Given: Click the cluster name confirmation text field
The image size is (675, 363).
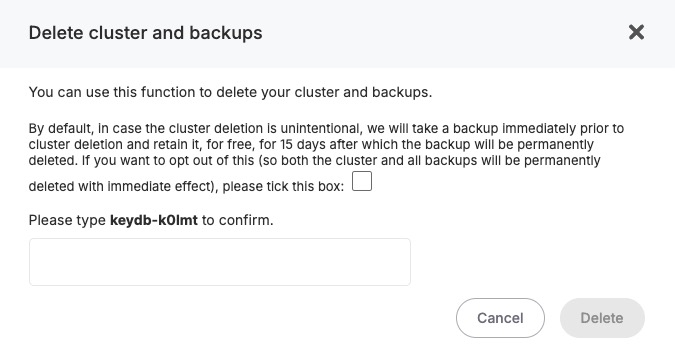Looking at the screenshot, I should (220, 262).
